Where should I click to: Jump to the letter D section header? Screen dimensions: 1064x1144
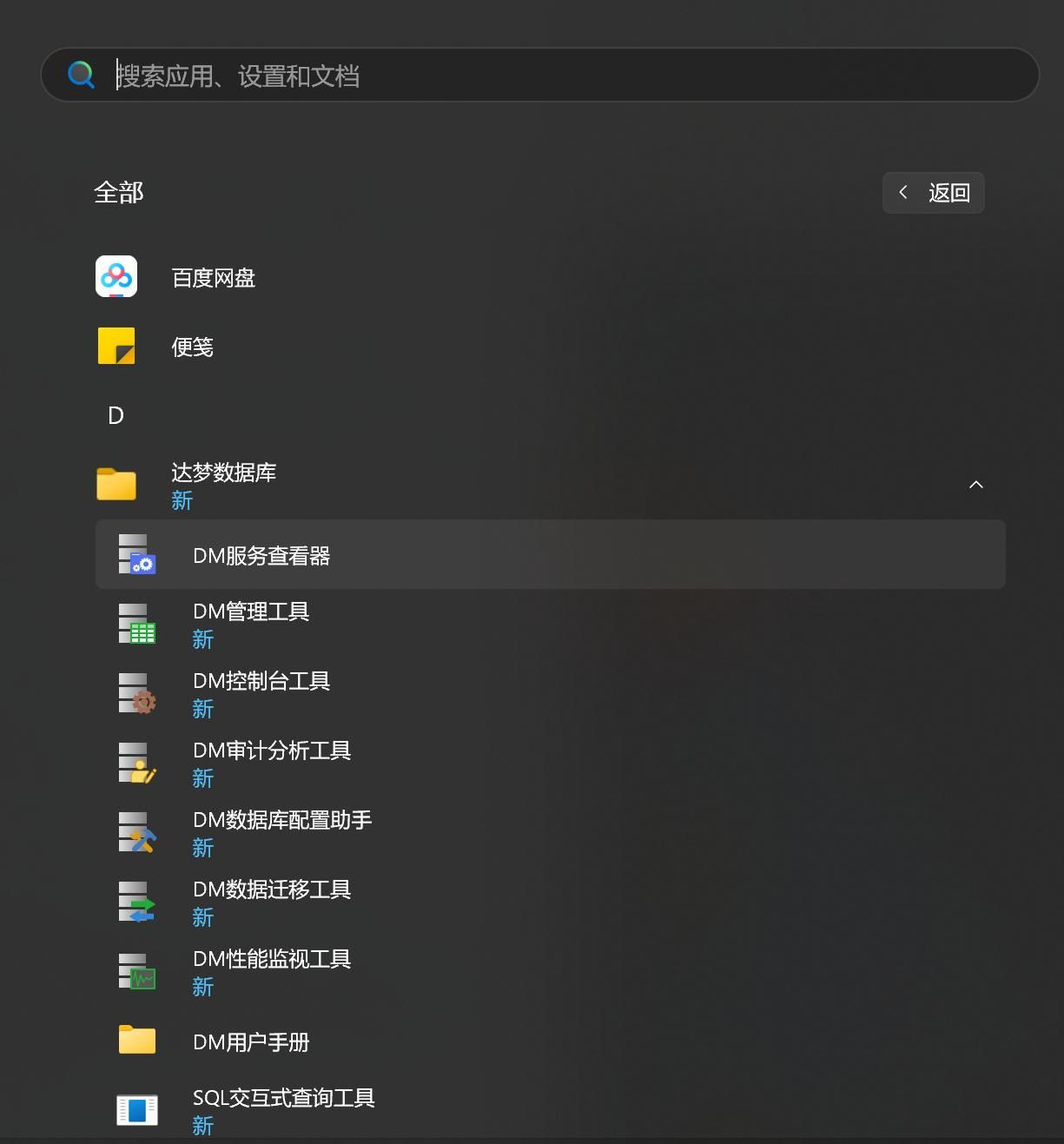click(x=116, y=415)
